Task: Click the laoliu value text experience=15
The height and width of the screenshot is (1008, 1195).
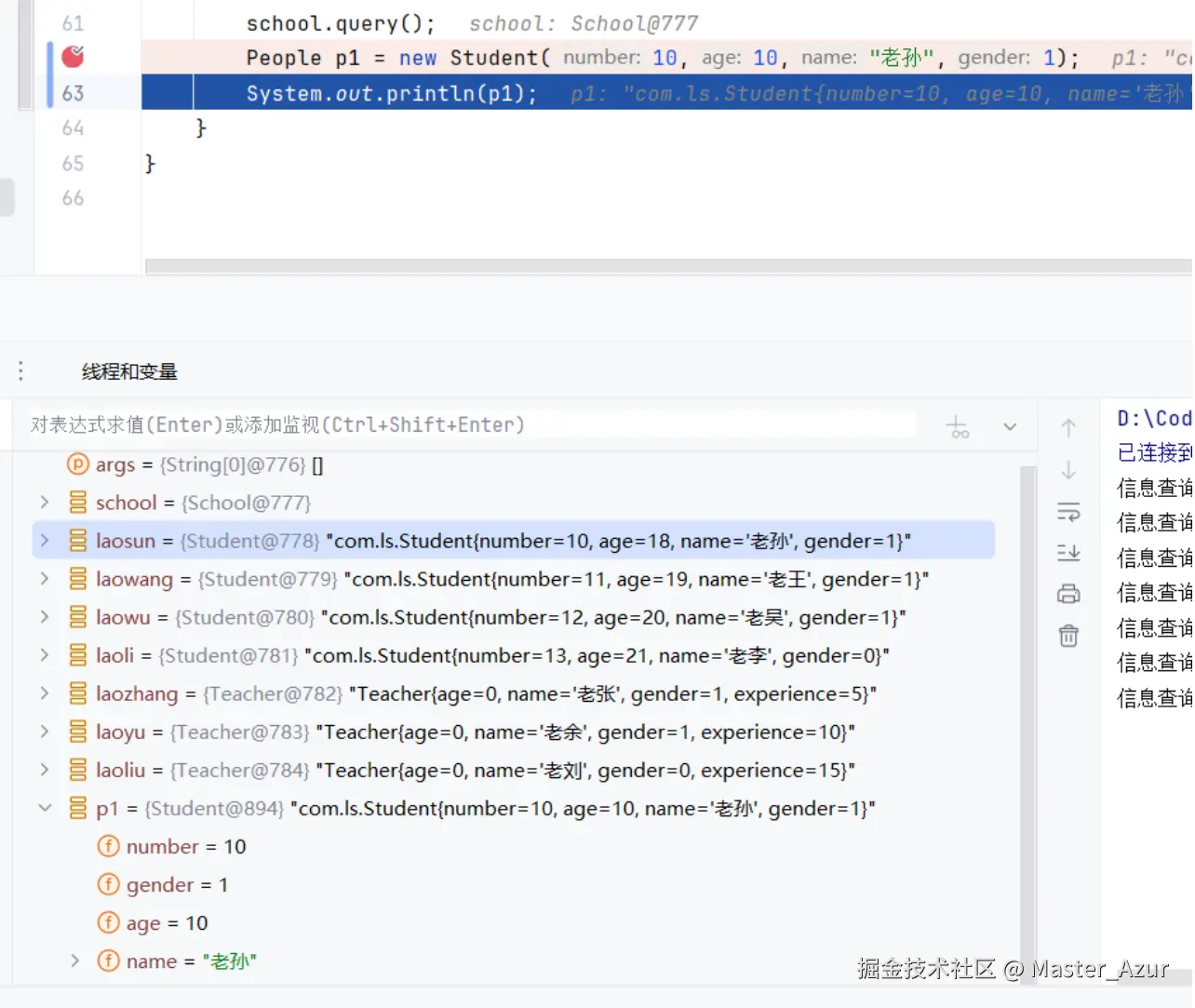Action: tap(585, 770)
